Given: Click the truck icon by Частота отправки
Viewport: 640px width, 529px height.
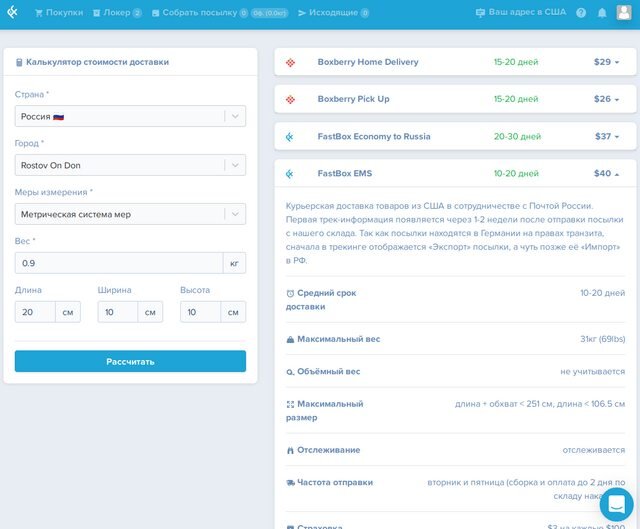Looking at the screenshot, I should click(290, 483).
